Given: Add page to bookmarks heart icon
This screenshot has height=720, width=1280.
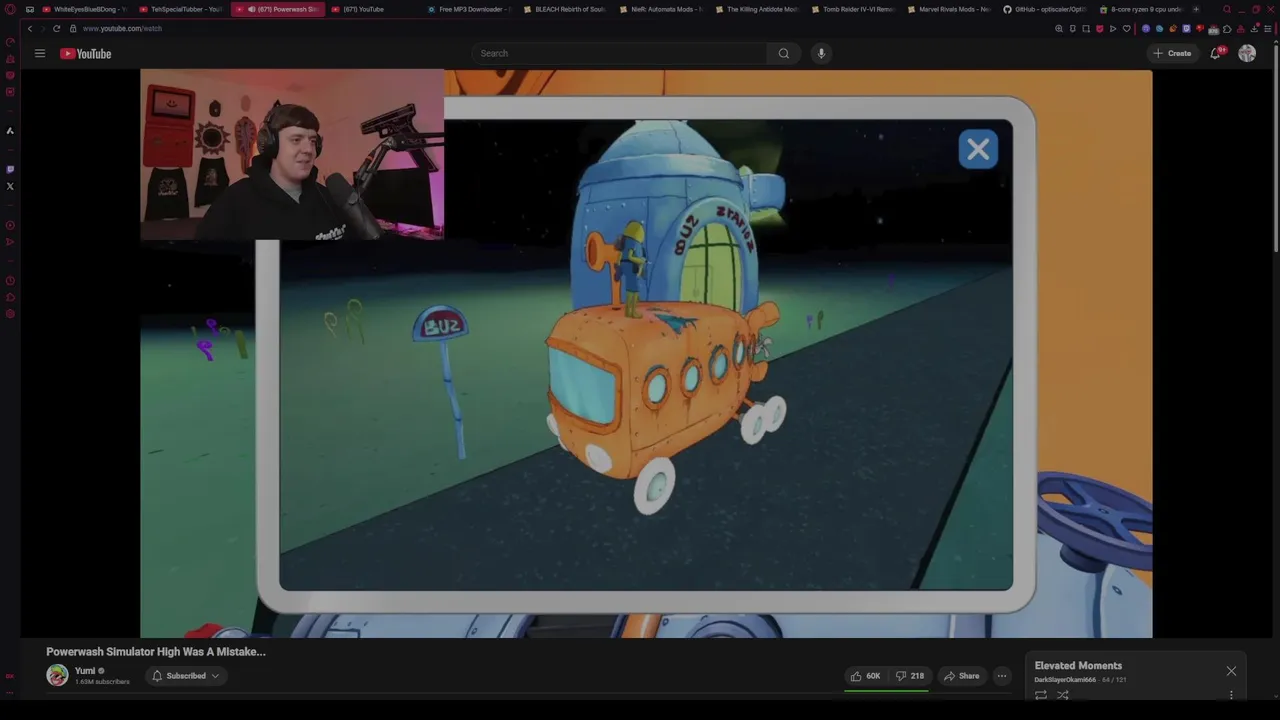Looking at the screenshot, I should [1127, 28].
